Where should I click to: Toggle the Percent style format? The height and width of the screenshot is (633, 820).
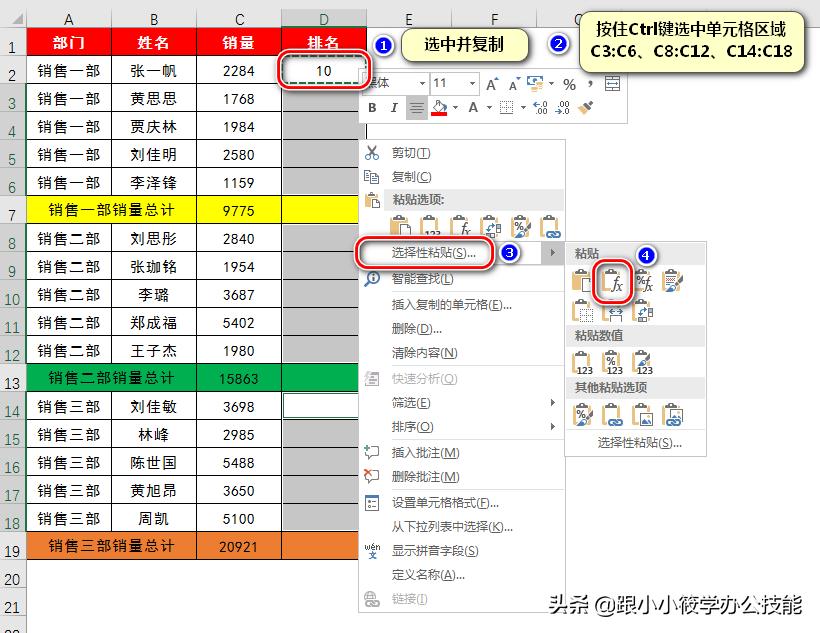(569, 83)
